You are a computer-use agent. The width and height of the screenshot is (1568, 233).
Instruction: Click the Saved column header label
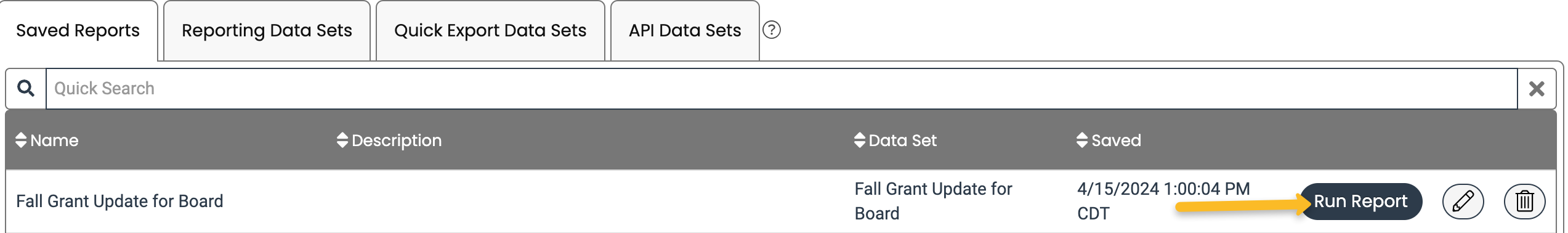pos(1116,140)
